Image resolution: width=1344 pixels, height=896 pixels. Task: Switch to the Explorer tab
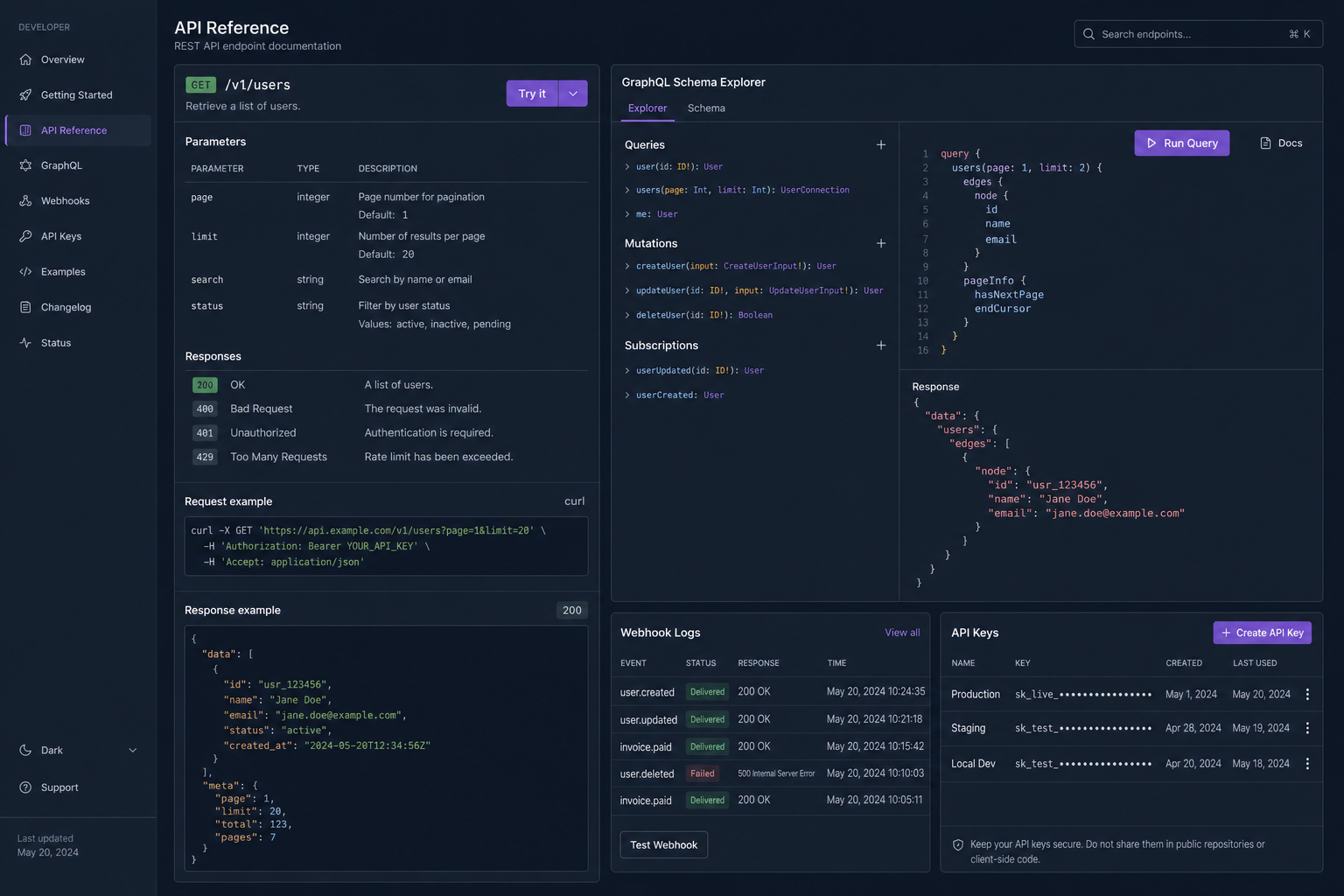(647, 108)
